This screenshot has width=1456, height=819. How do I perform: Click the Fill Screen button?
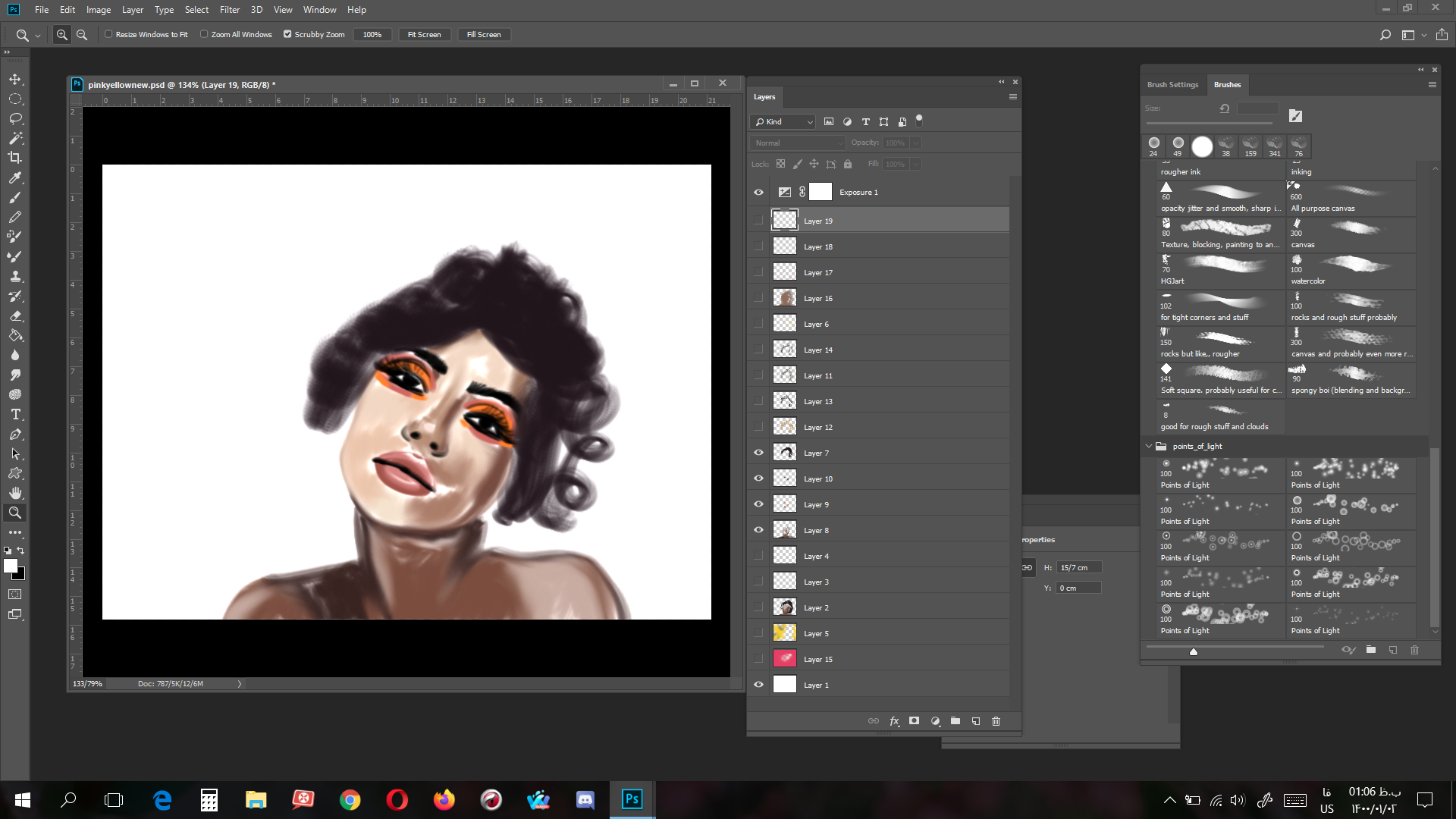(x=484, y=35)
